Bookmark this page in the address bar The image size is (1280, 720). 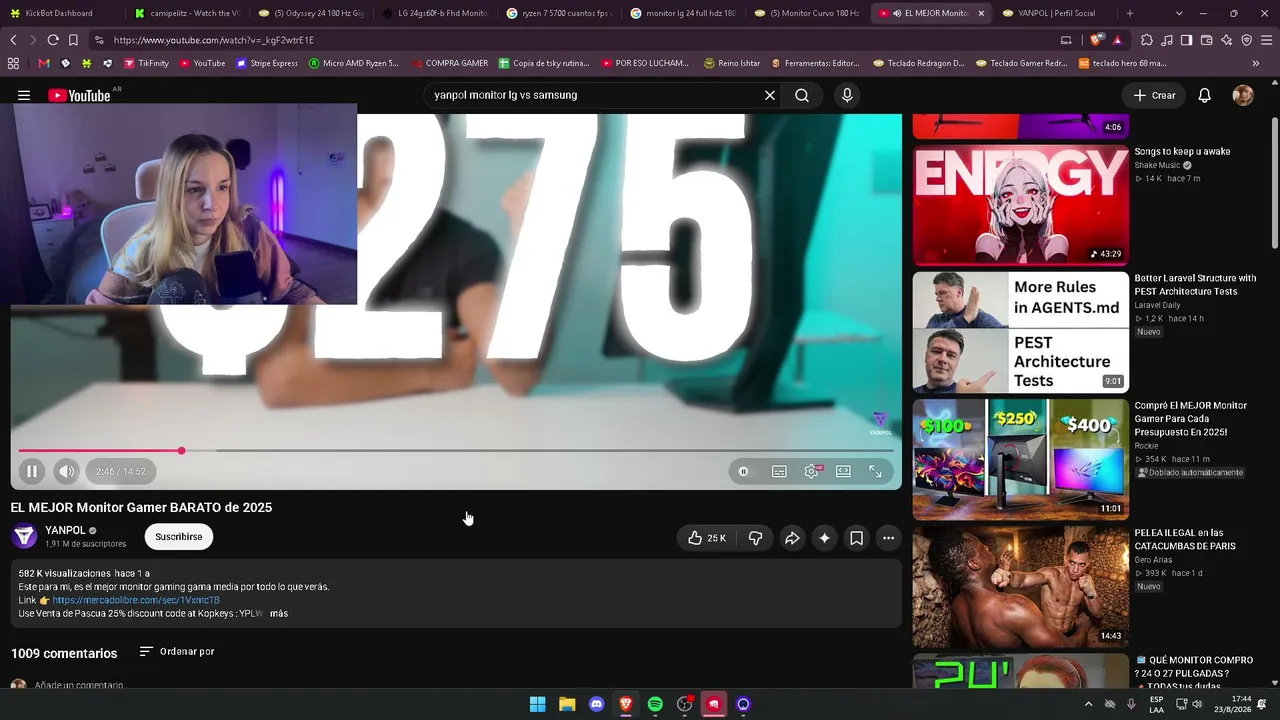73,40
